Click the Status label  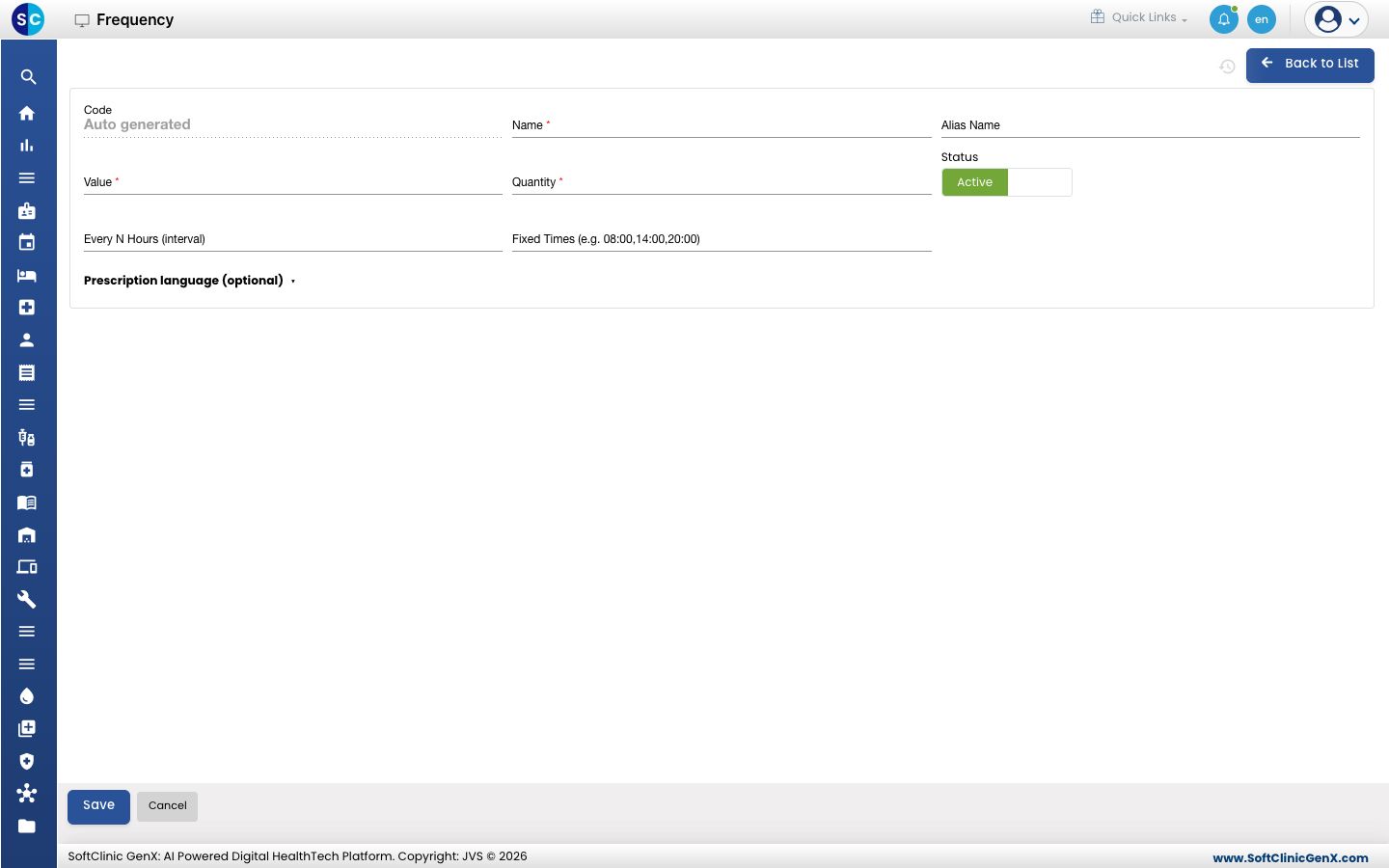click(960, 157)
